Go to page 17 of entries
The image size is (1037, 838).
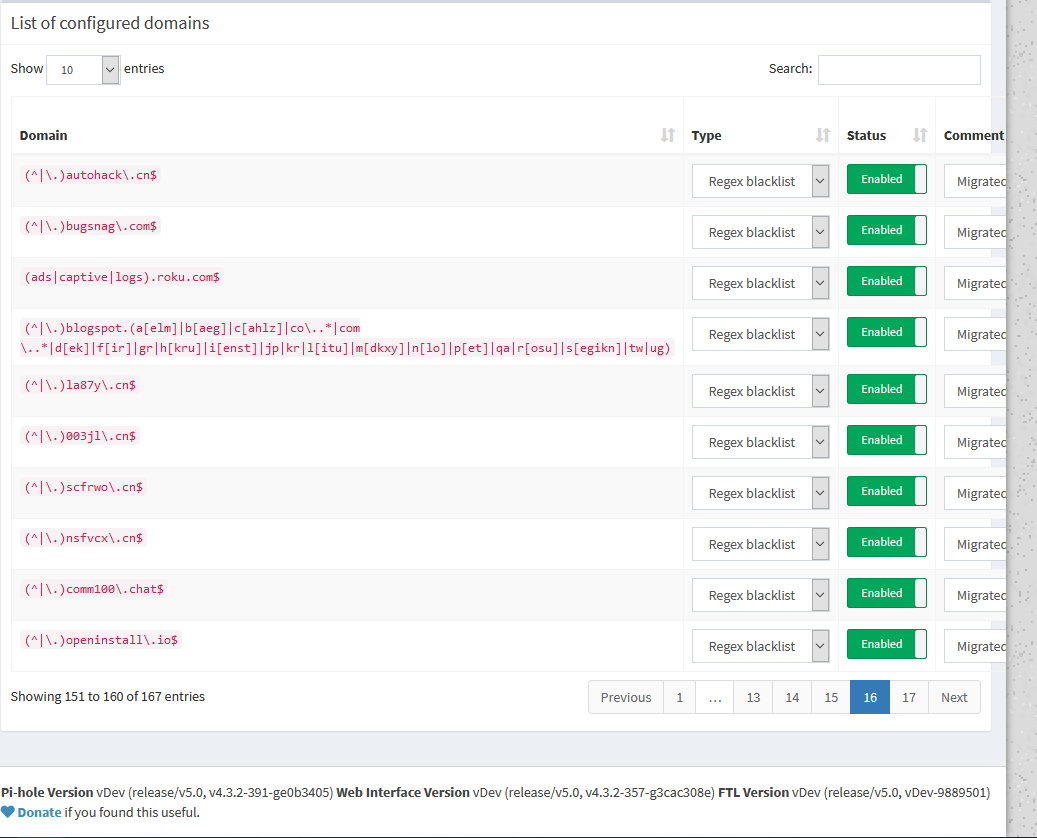pyautogui.click(x=908, y=697)
